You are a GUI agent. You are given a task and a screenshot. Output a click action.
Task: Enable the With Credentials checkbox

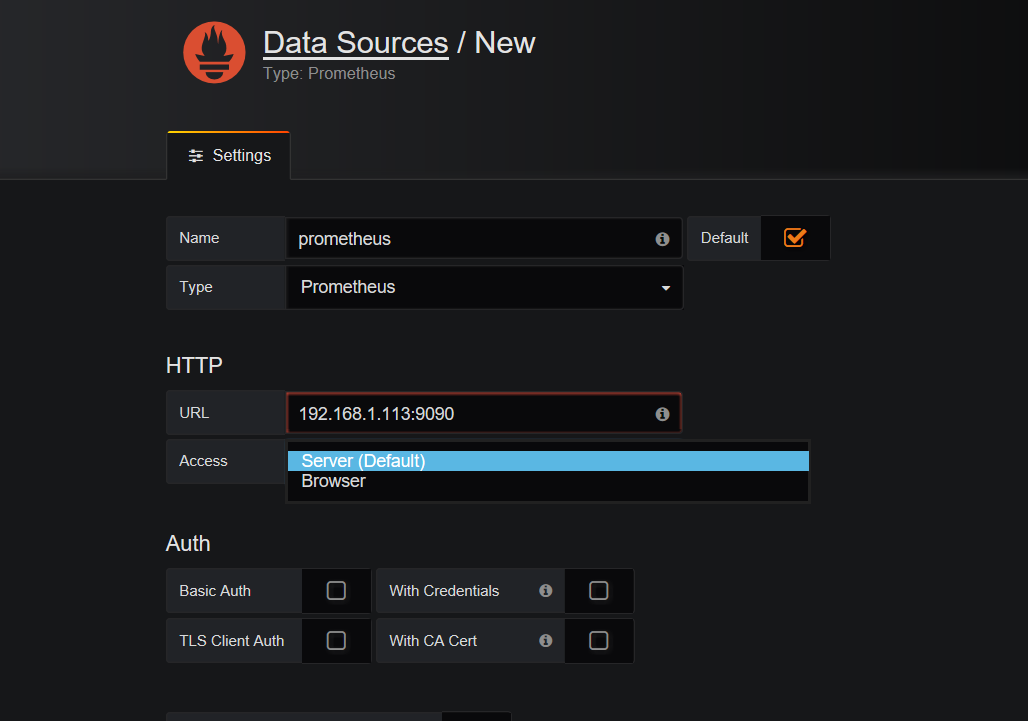pyautogui.click(x=599, y=591)
